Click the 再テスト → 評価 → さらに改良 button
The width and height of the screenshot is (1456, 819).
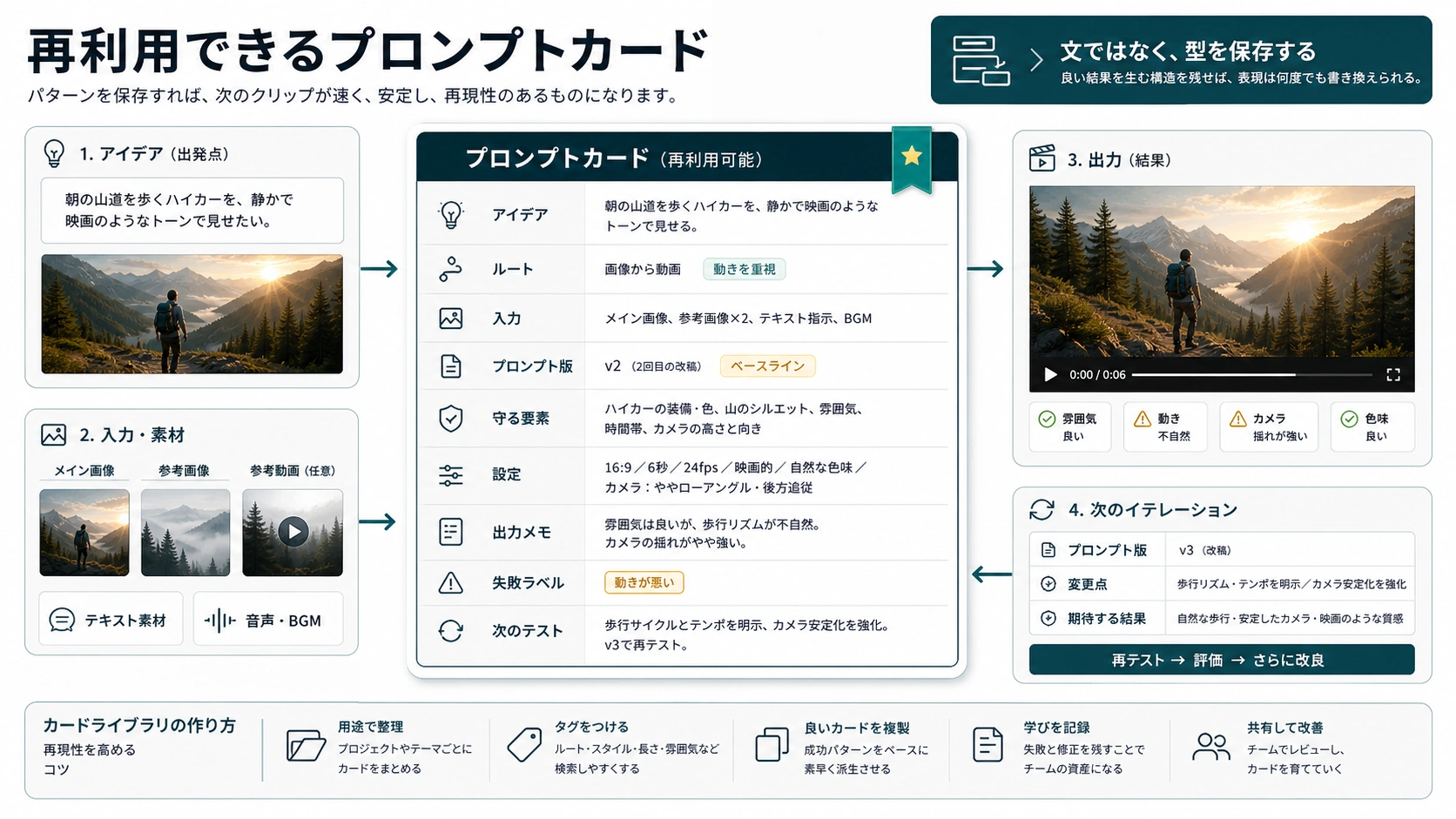pyautogui.click(x=1222, y=660)
